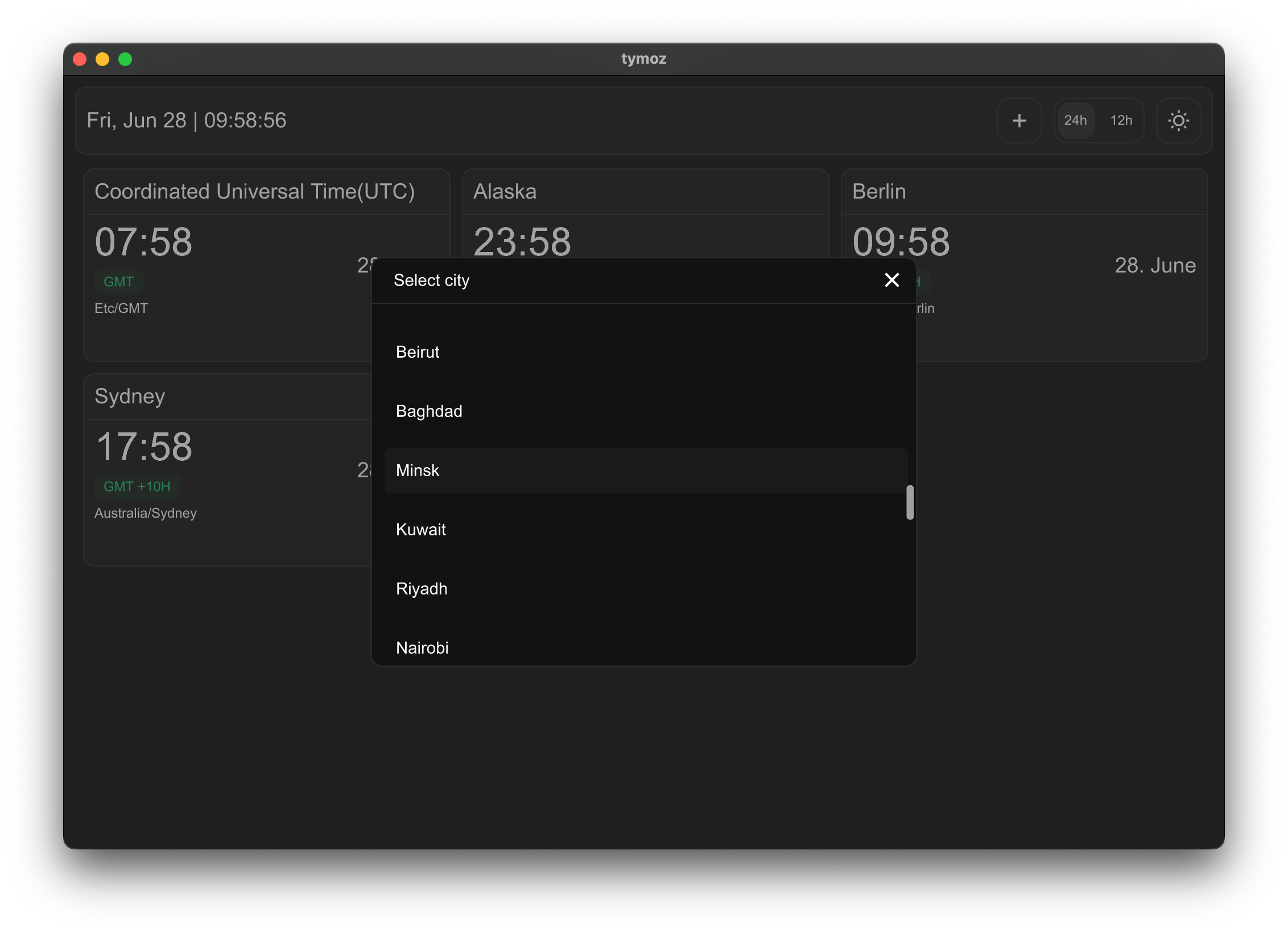Pick Kuwait from the city list
The height and width of the screenshot is (933, 1288).
[x=420, y=530]
